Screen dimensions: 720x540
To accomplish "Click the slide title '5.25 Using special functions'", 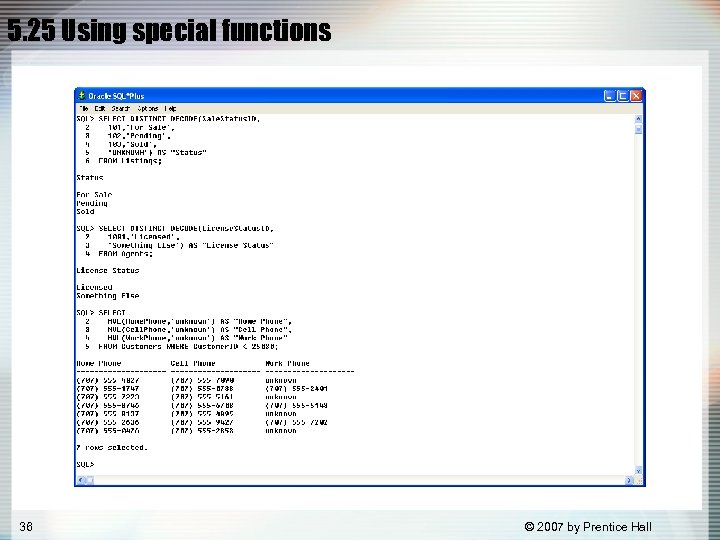I will pyautogui.click(x=169, y=30).
